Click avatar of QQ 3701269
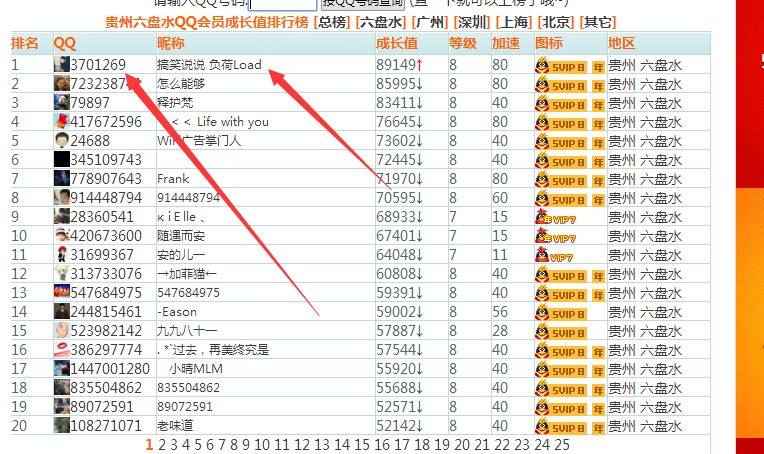Screen dimensions: 764x454 (61, 64)
